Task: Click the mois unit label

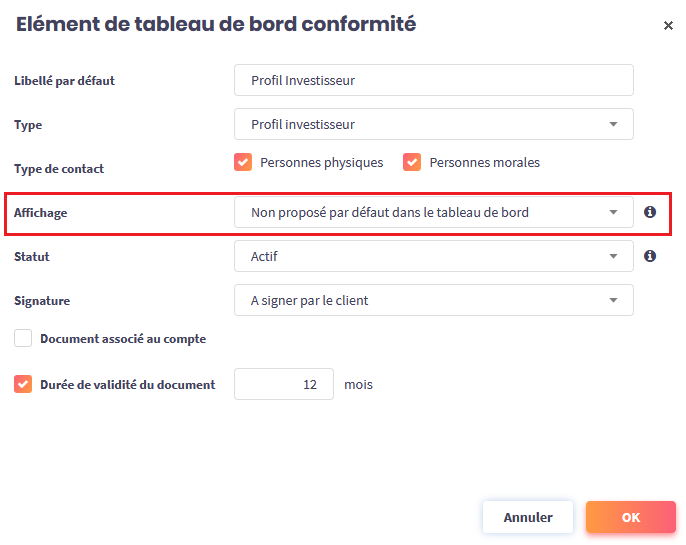Action: [358, 384]
